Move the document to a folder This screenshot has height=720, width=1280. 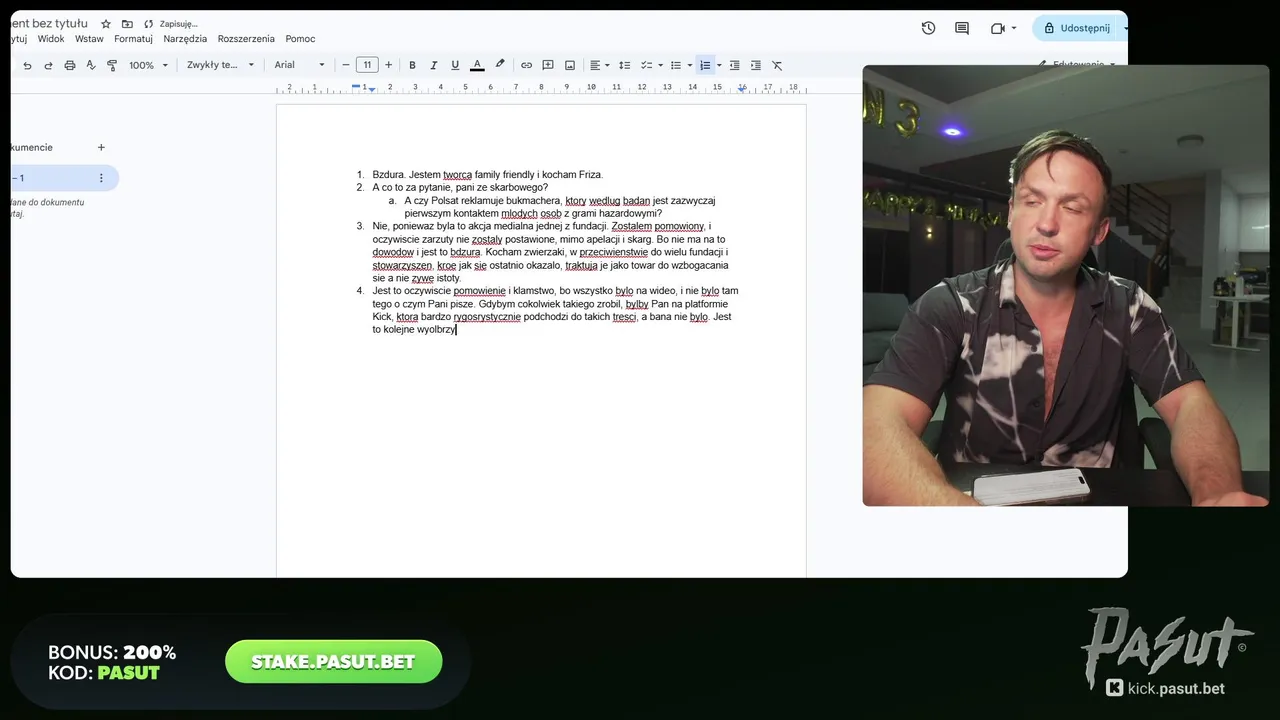point(127,24)
